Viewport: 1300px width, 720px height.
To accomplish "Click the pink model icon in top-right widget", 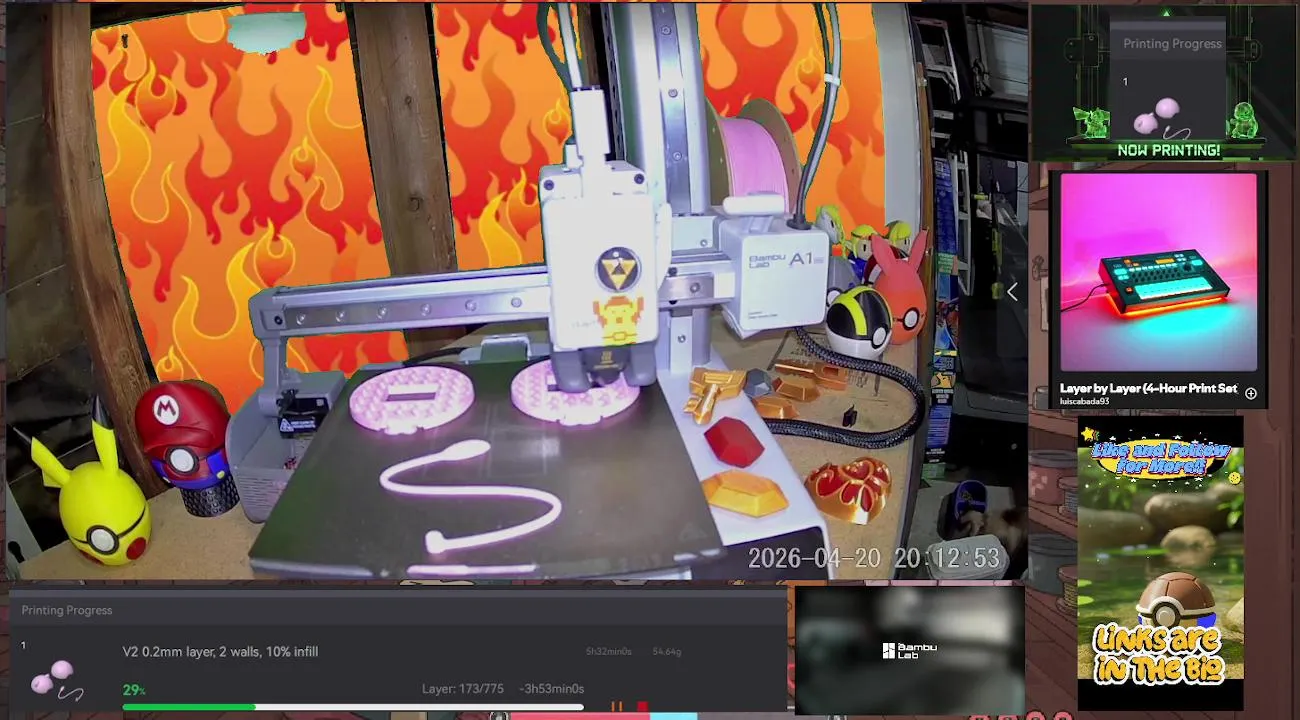I will point(1160,117).
